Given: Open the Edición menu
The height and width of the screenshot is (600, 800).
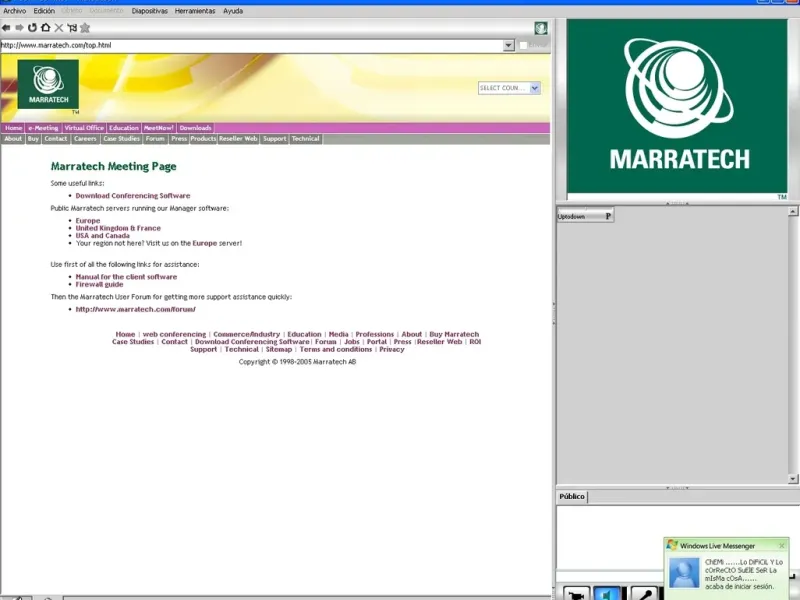Looking at the screenshot, I should pos(44,11).
